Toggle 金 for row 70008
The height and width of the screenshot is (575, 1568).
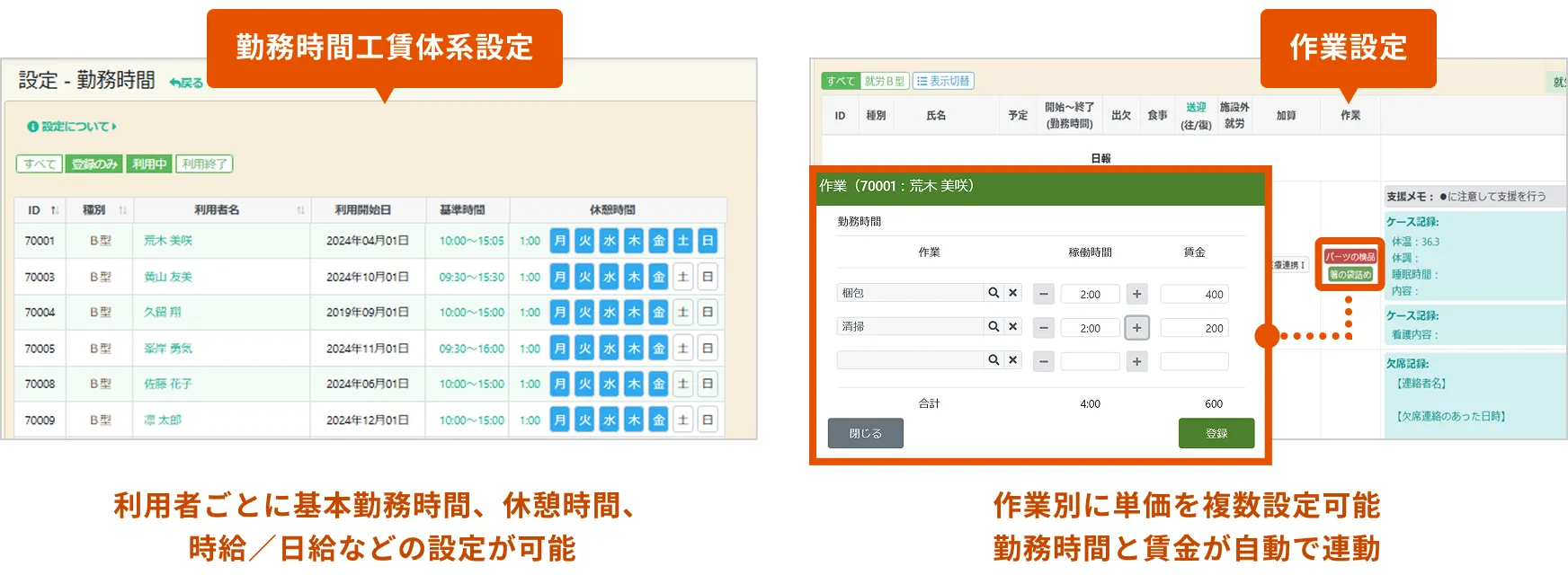point(659,384)
